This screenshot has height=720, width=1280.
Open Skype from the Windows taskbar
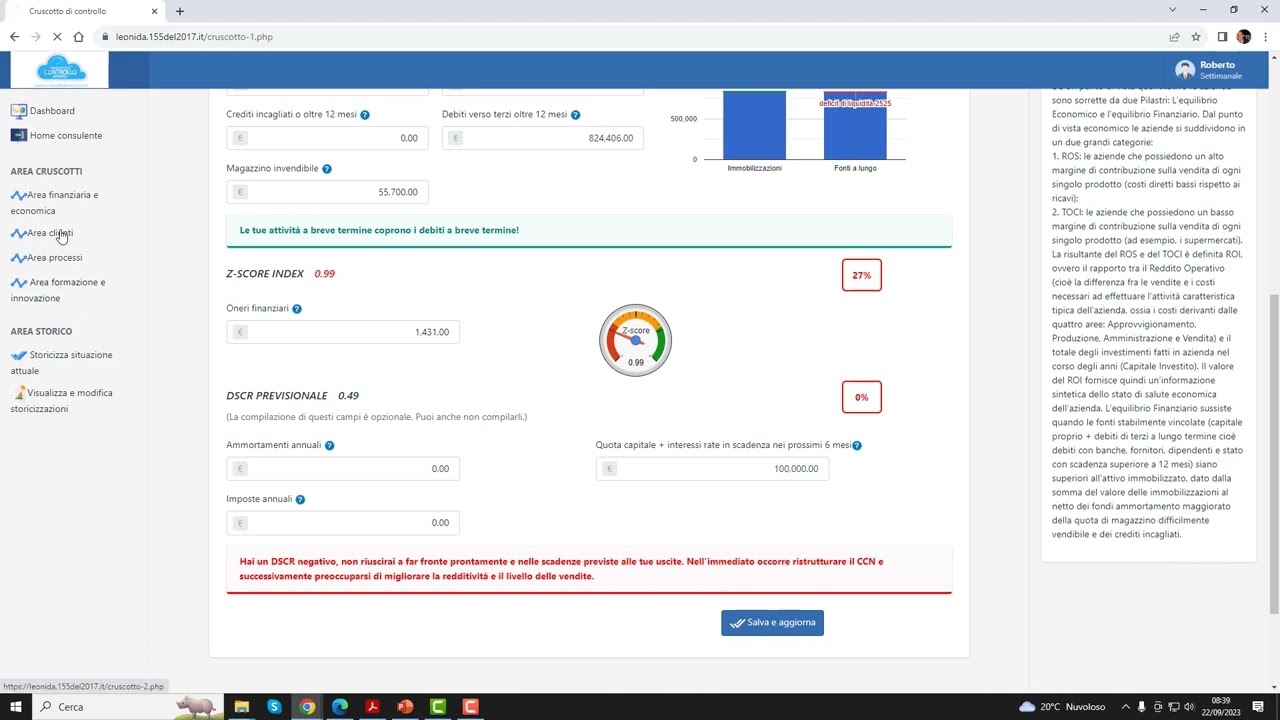[274, 707]
